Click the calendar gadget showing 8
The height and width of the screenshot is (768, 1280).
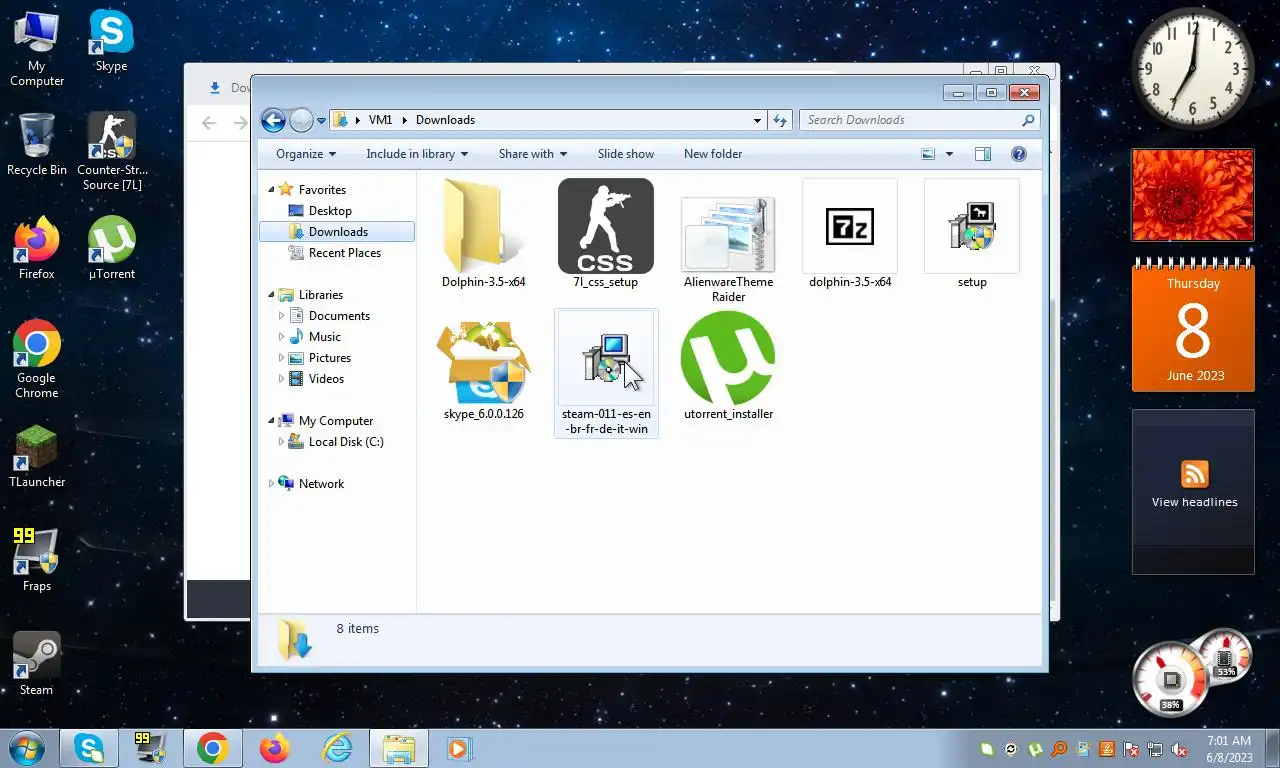tap(1193, 326)
